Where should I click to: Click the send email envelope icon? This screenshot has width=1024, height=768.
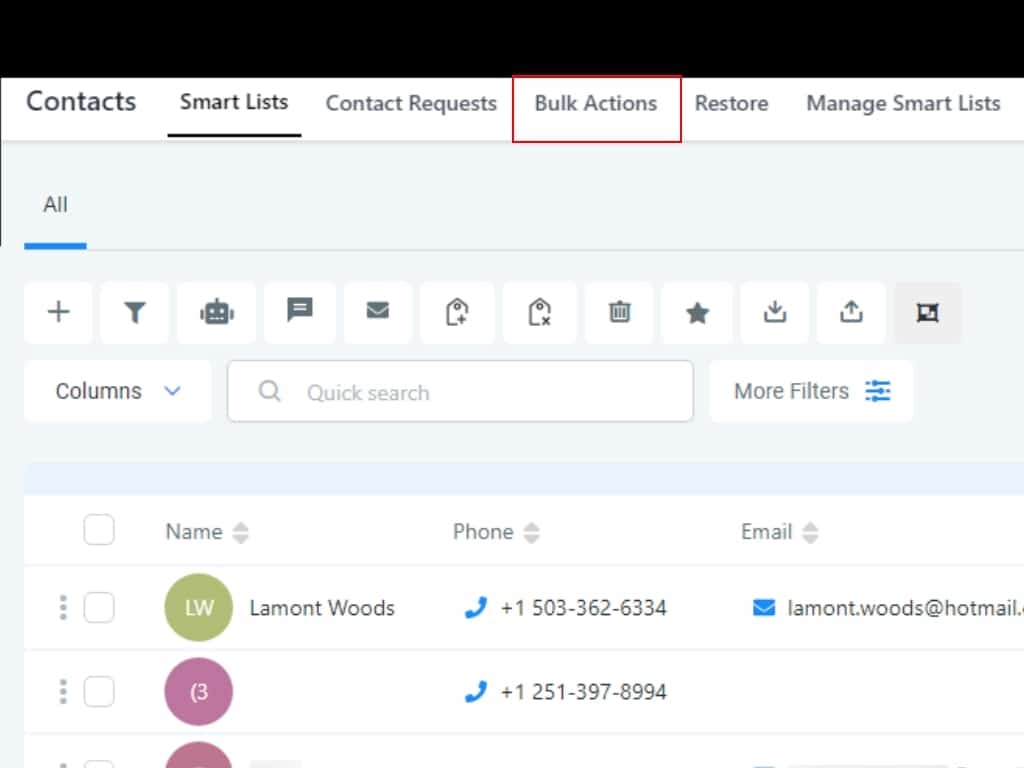[x=378, y=312]
